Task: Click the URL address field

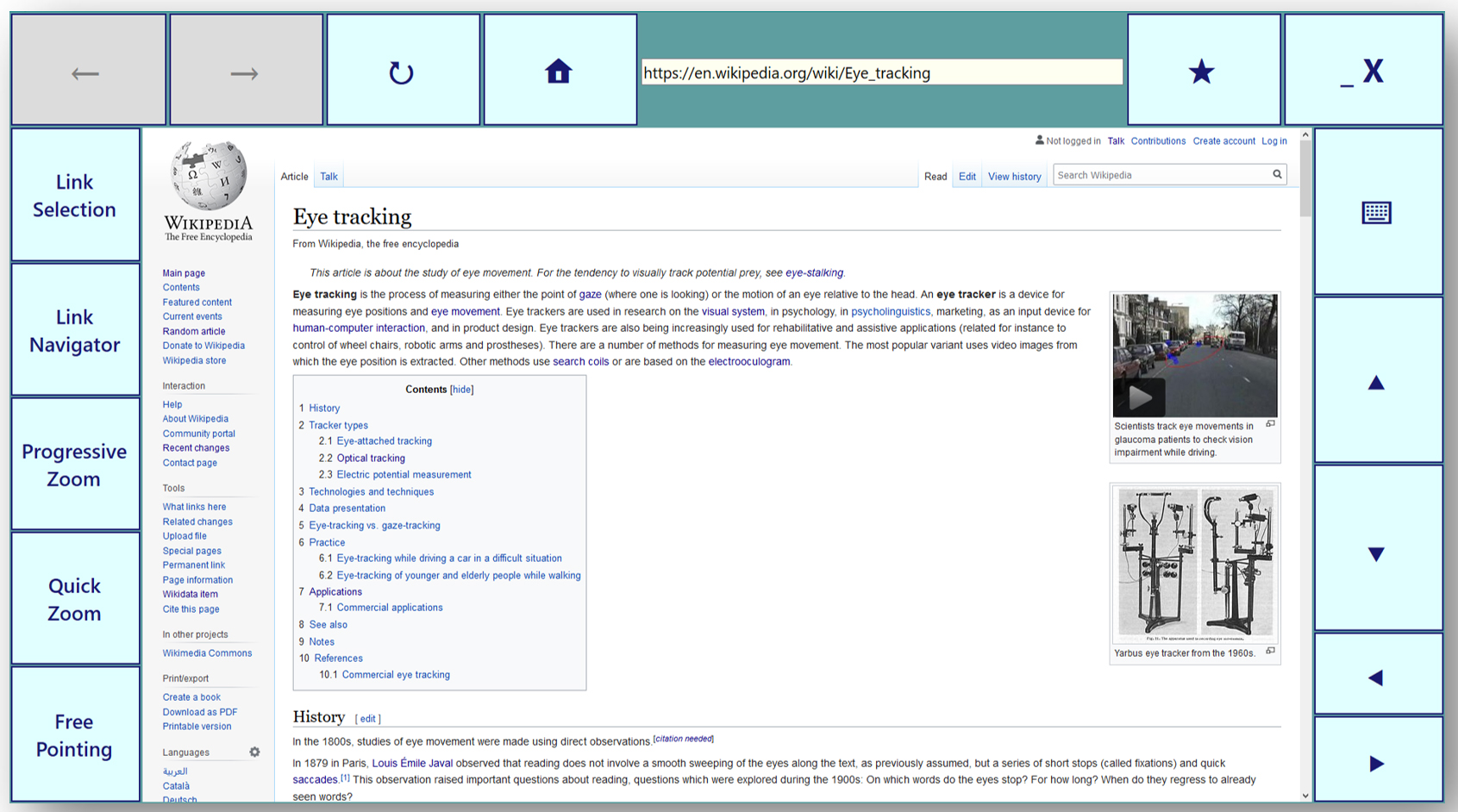Action: coord(881,72)
